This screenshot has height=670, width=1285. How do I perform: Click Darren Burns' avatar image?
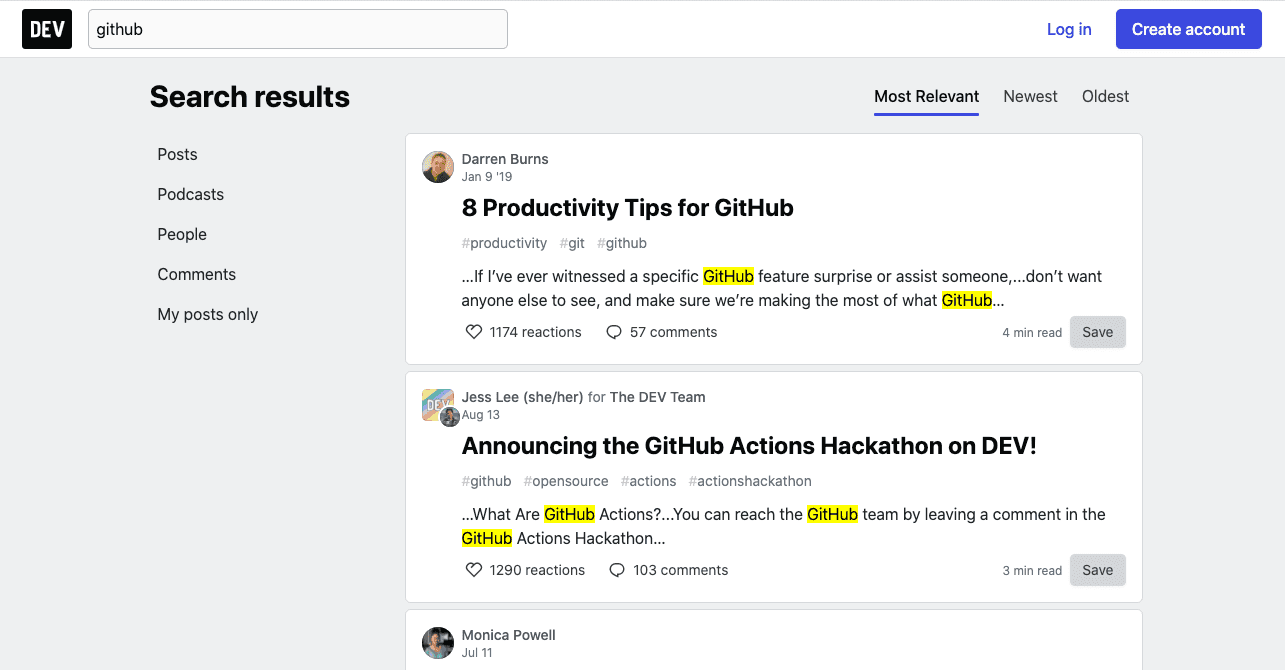(438, 167)
